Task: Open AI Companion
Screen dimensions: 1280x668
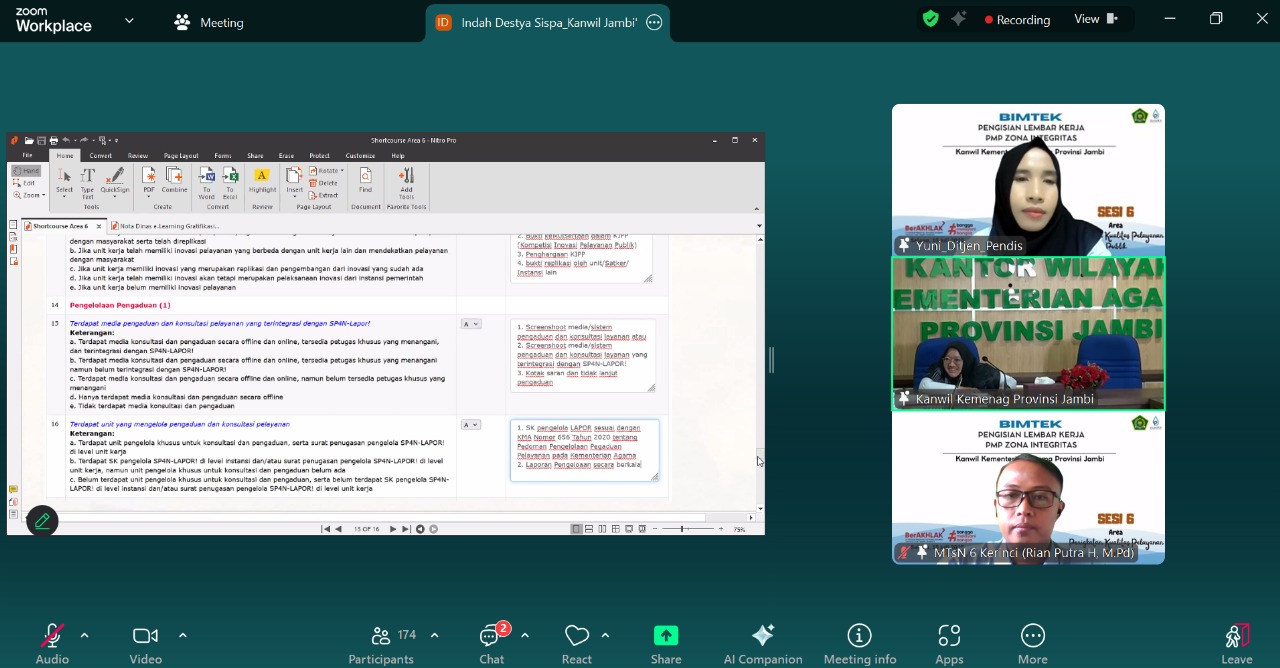Action: coord(763,643)
